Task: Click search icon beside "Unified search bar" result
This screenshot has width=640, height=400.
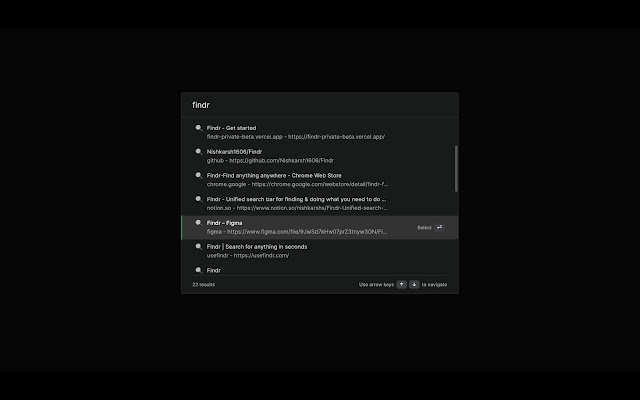Action: pos(198,199)
